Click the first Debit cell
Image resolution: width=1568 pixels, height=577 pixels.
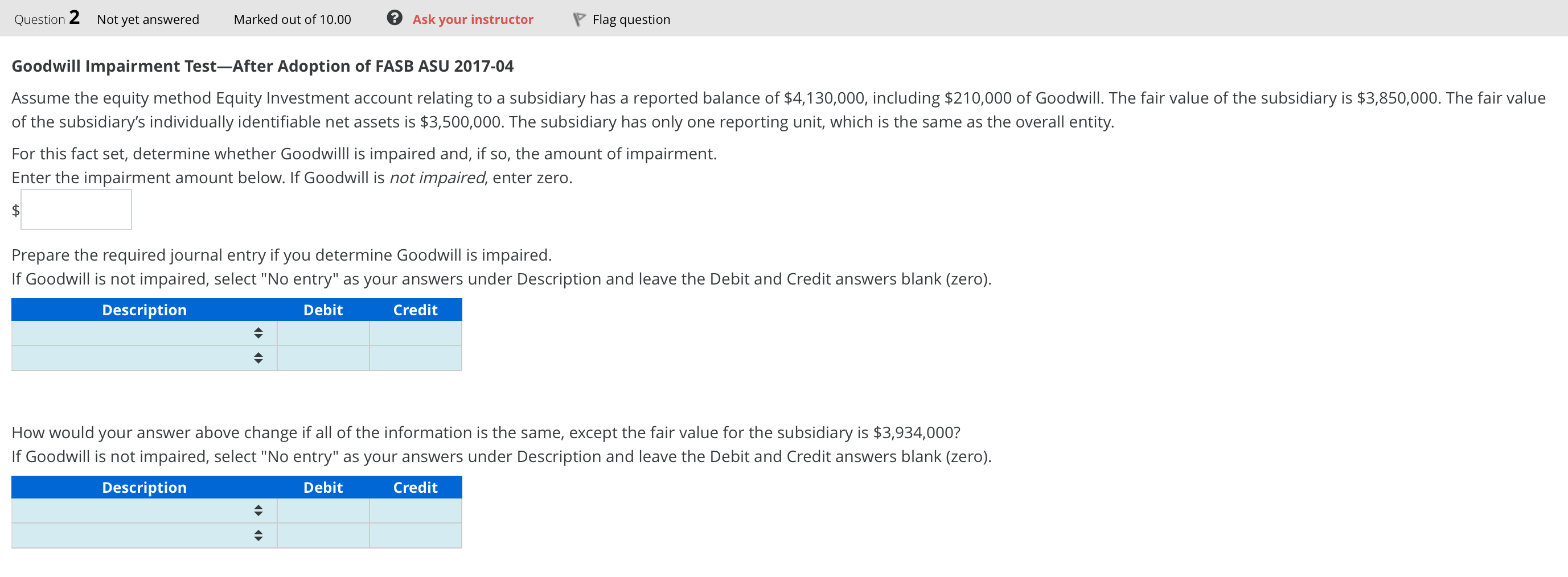(323, 333)
